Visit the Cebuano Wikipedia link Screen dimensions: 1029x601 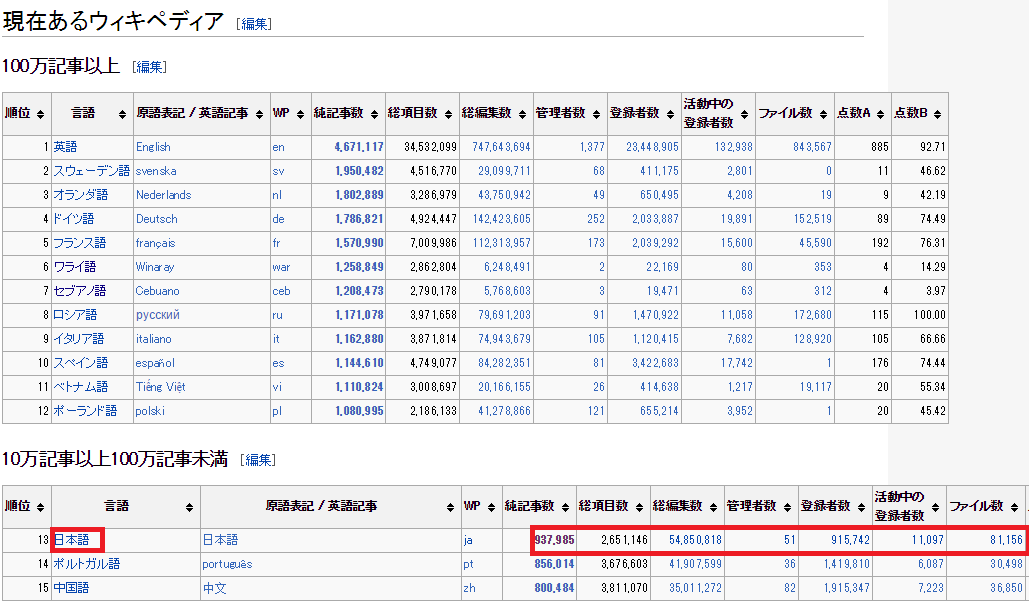158,291
